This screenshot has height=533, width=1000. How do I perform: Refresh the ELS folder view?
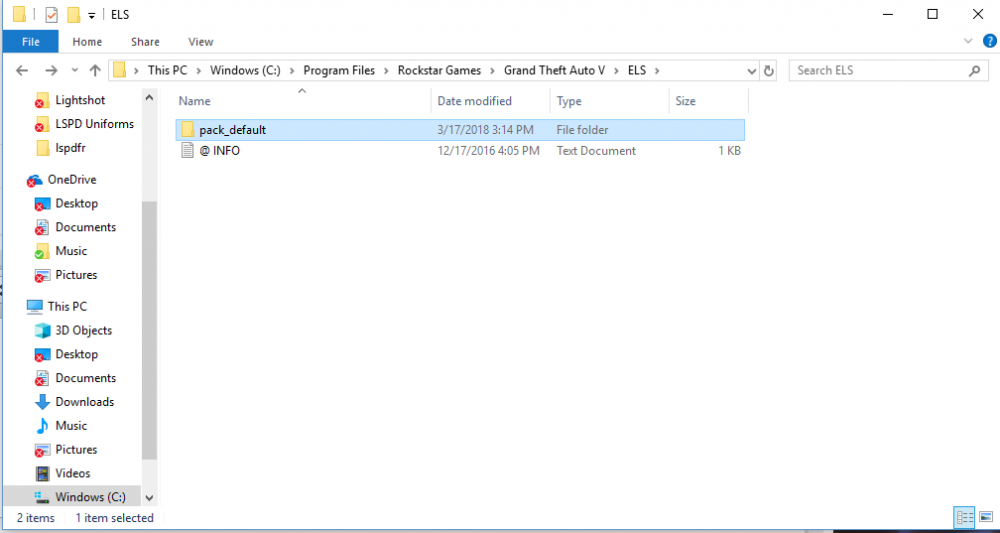pyautogui.click(x=769, y=71)
